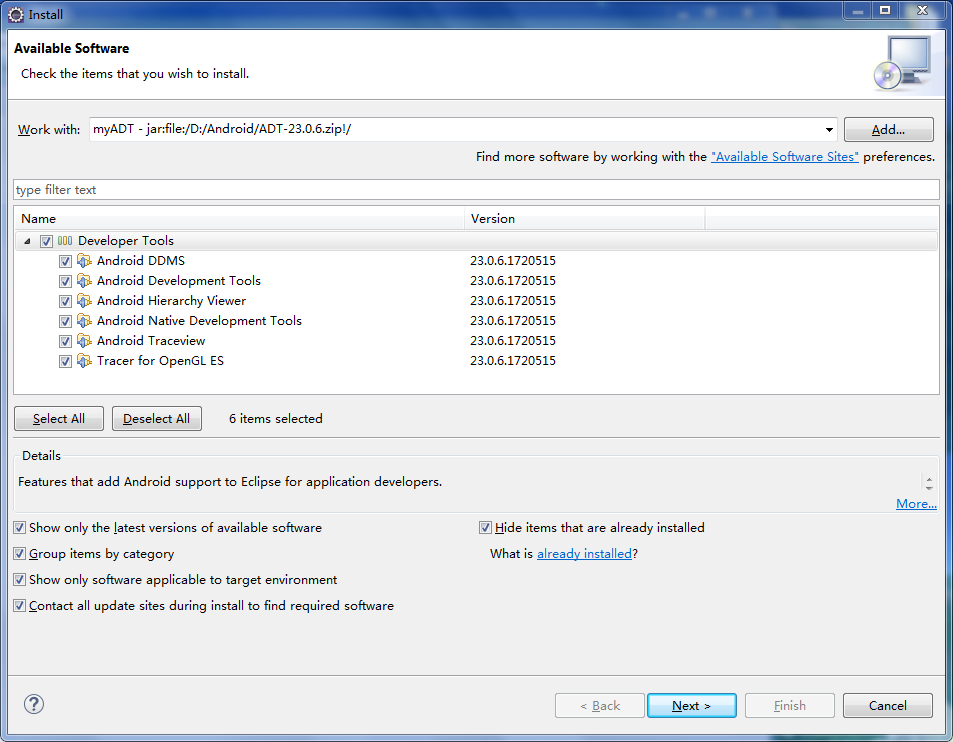Image resolution: width=953 pixels, height=742 pixels.
Task: Select the Android Development Tools row label
Action: pos(179,281)
